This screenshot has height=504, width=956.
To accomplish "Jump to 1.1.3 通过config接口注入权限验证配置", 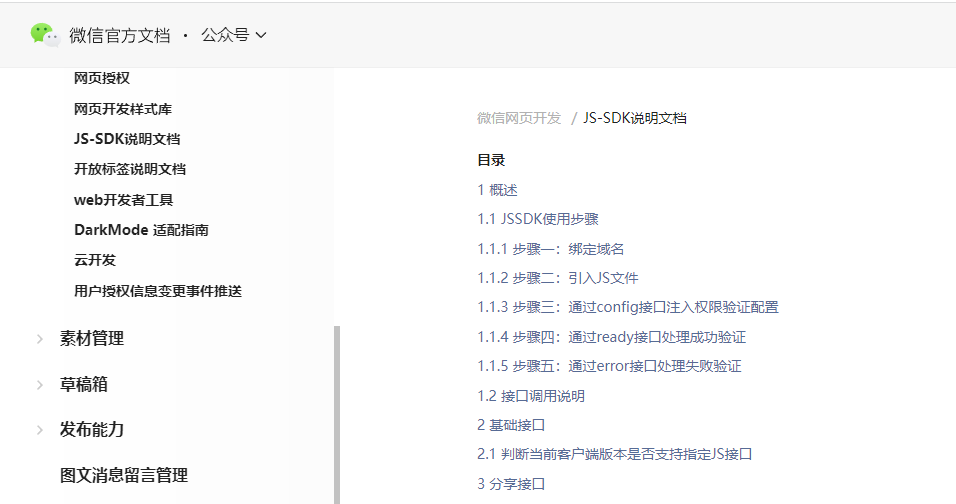I will click(x=628, y=307).
